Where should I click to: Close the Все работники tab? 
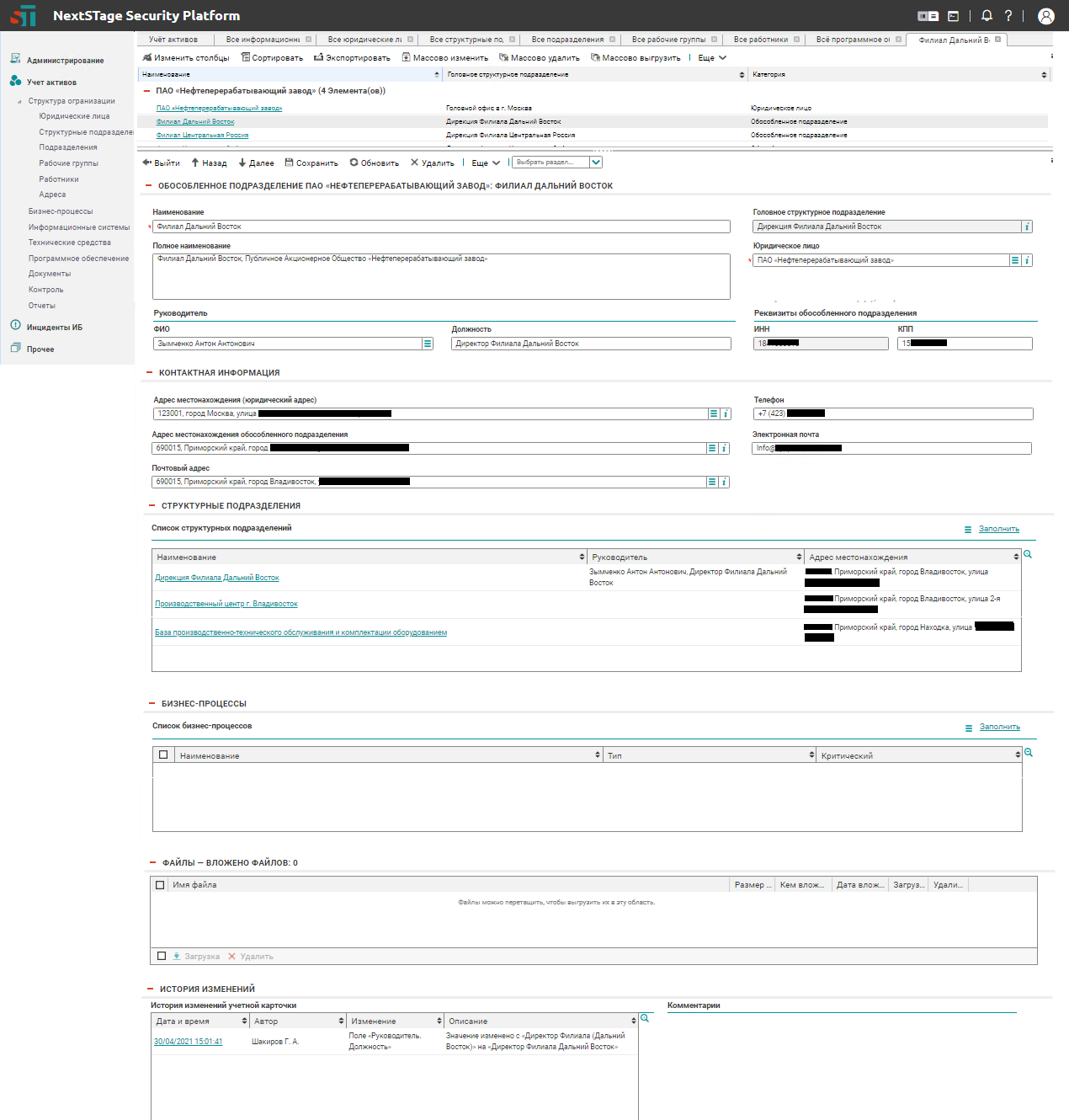797,40
